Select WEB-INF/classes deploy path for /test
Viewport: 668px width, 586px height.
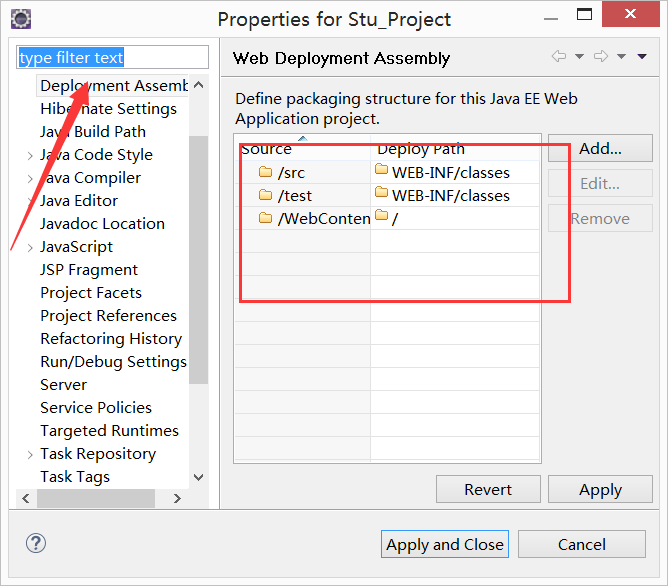point(455,195)
